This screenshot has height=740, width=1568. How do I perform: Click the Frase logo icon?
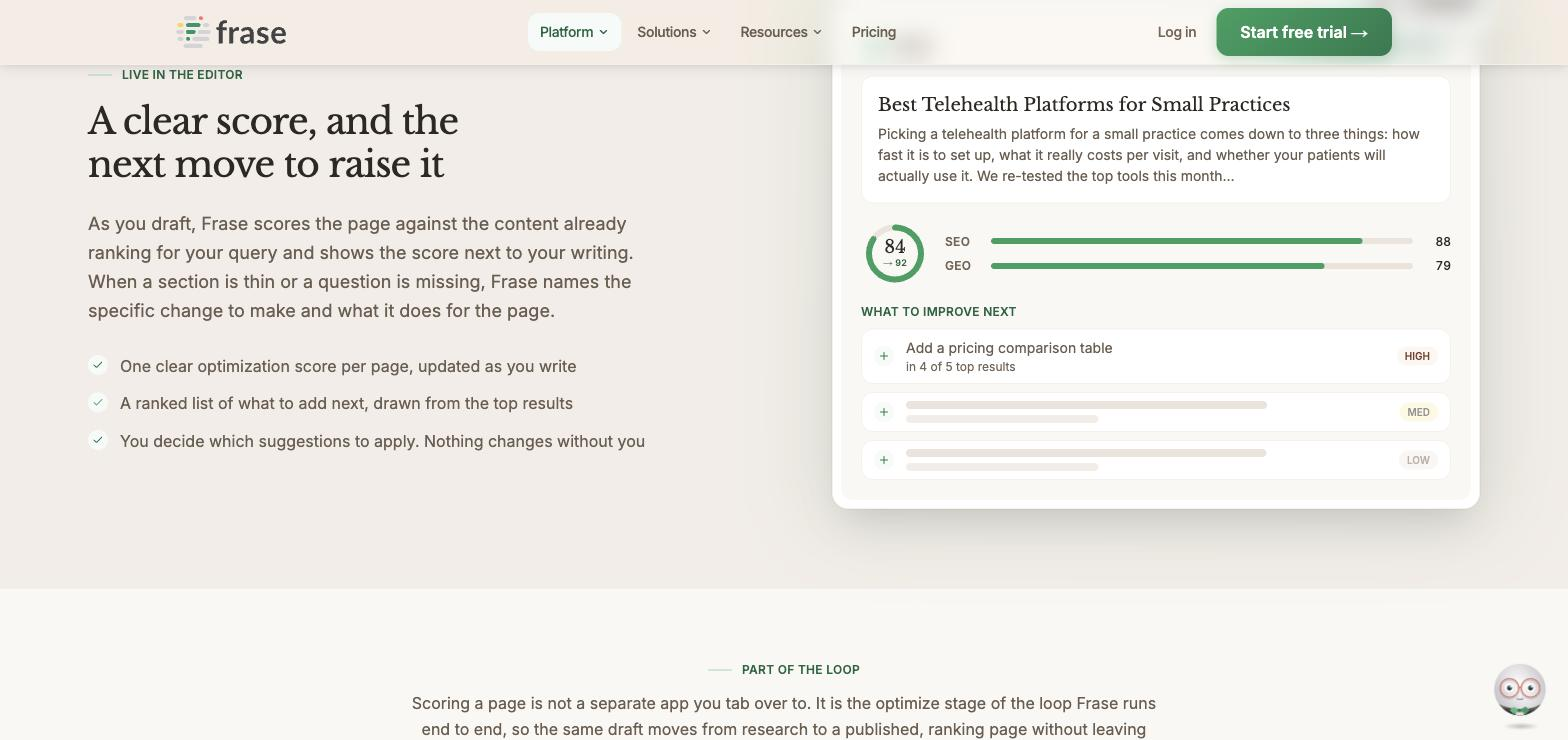pyautogui.click(x=194, y=32)
